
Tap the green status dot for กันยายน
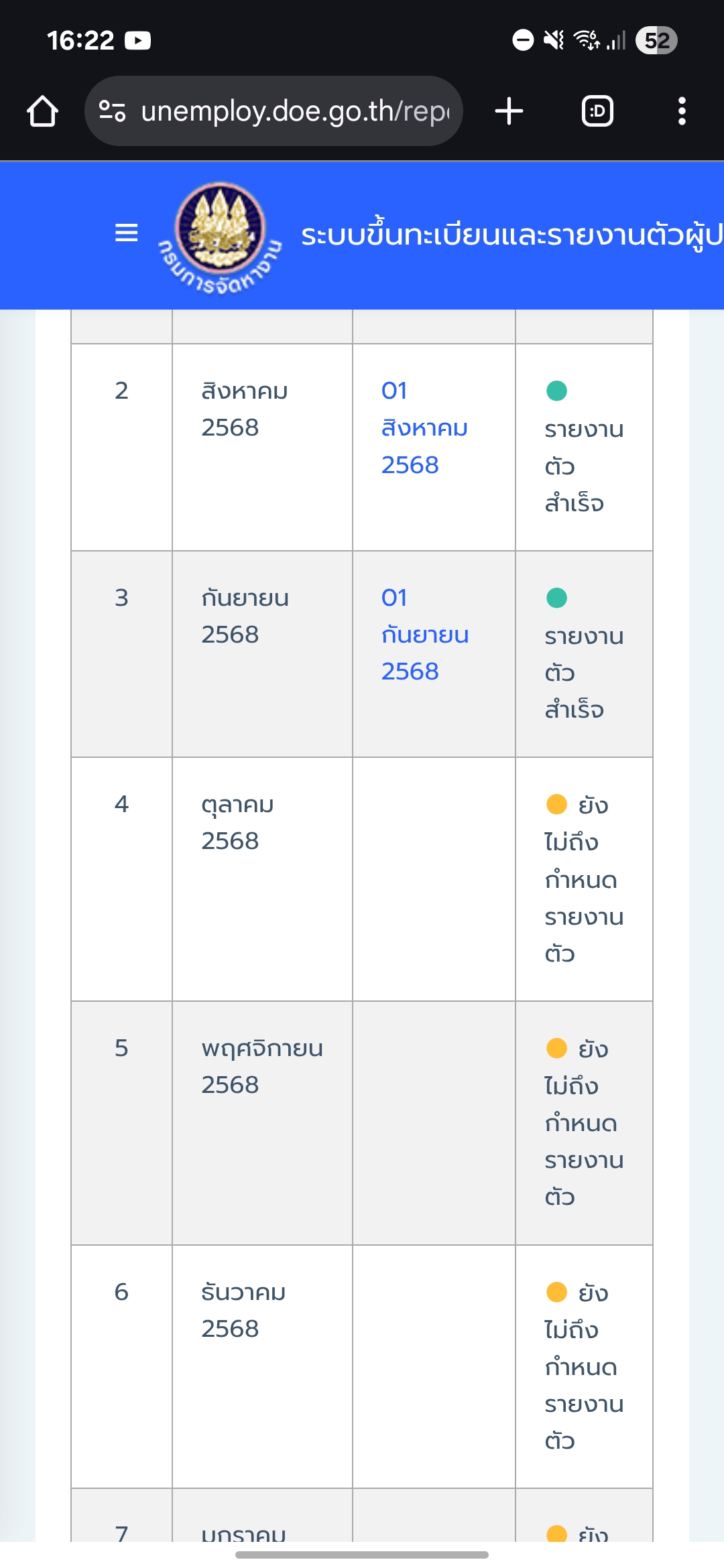(556, 598)
